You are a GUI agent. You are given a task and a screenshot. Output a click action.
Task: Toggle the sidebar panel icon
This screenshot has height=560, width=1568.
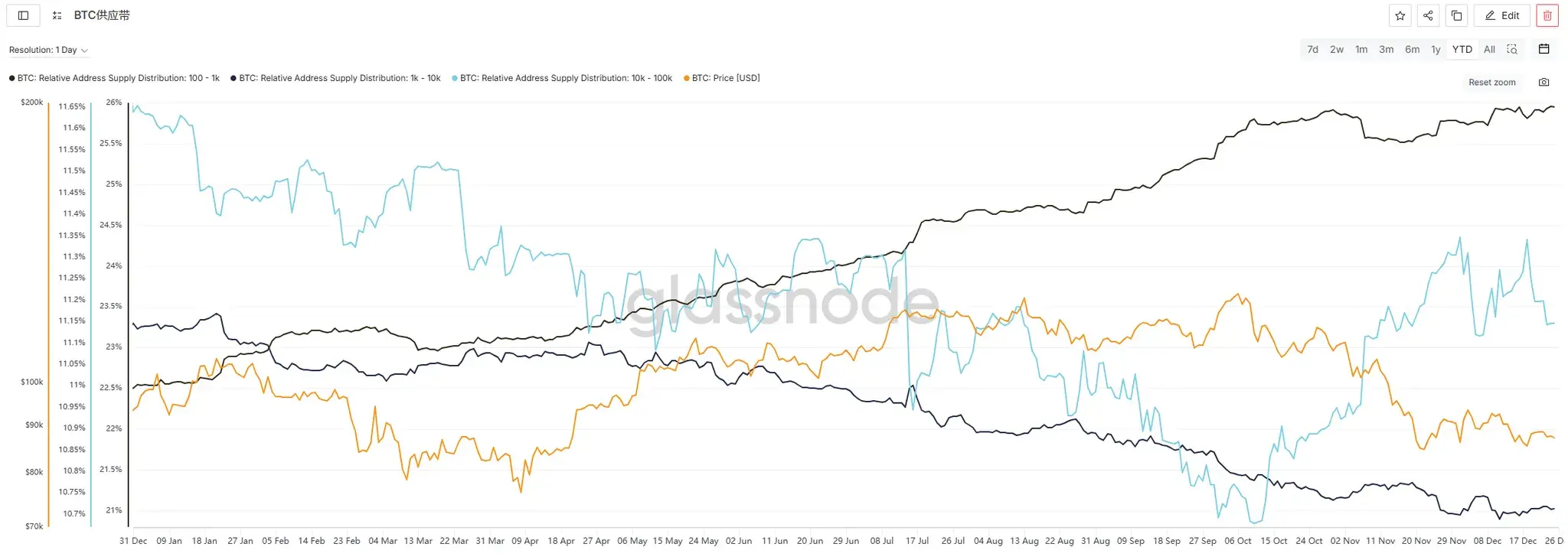click(x=23, y=15)
